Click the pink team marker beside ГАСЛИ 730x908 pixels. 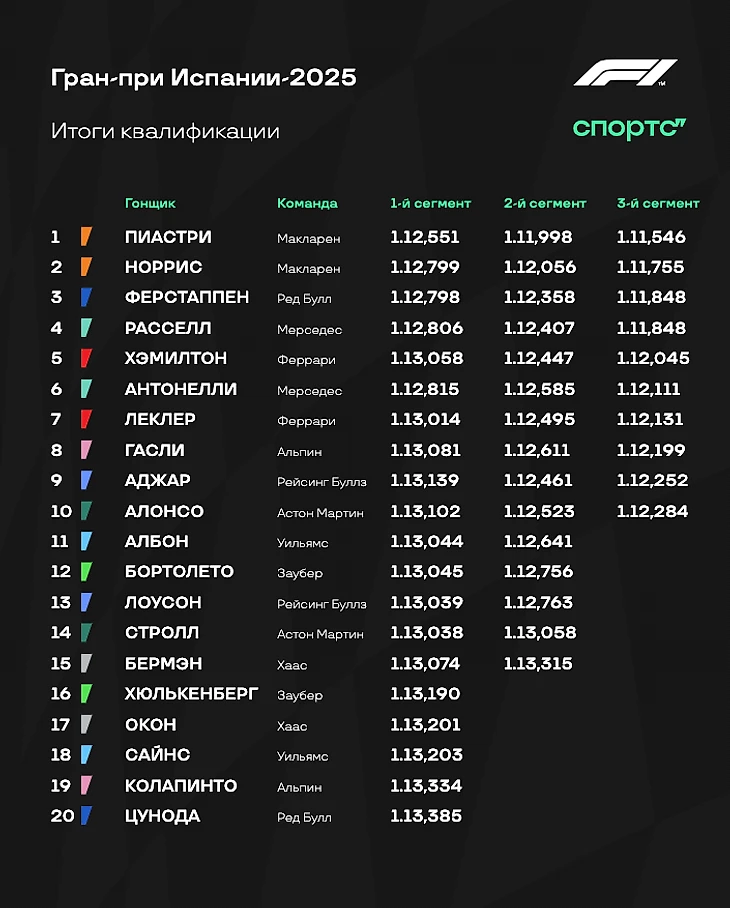pyautogui.click(x=86, y=450)
